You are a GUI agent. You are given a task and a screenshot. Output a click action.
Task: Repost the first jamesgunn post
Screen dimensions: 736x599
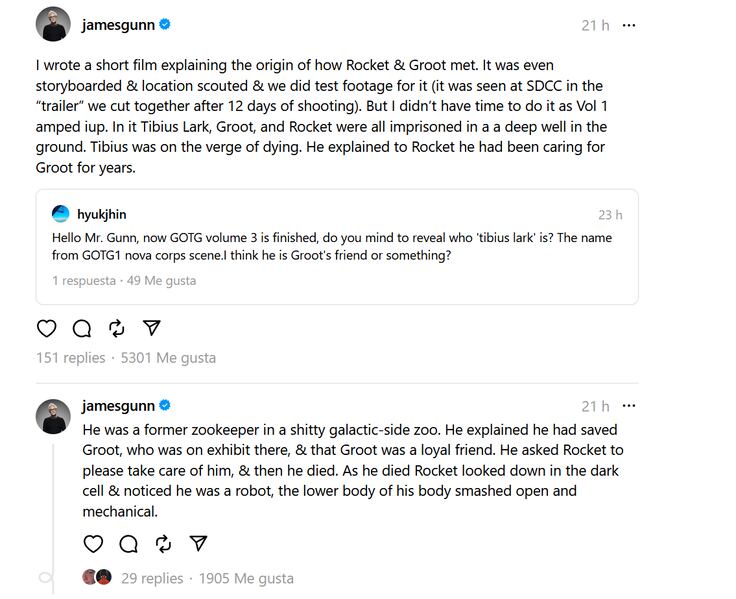117,328
